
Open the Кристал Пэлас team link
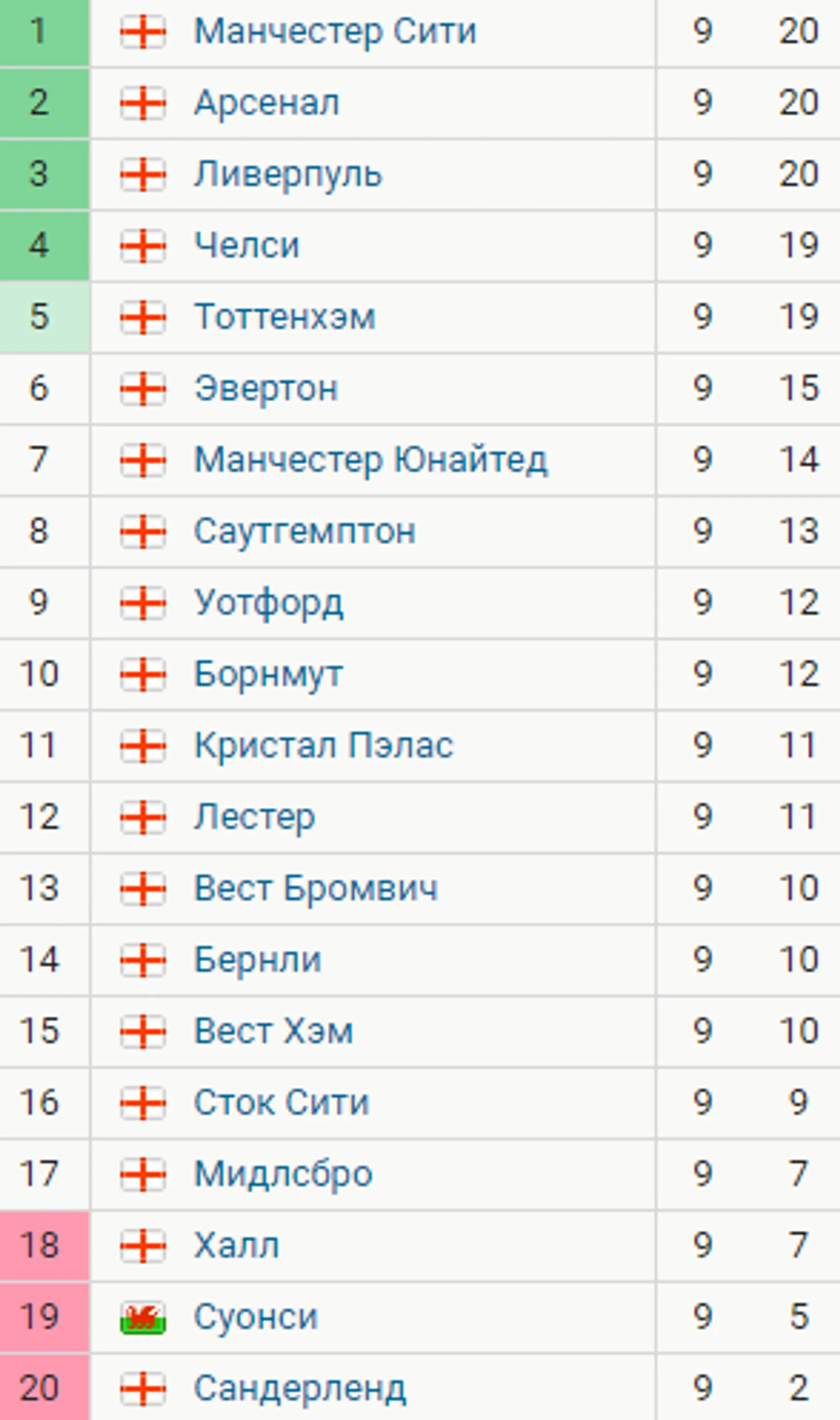pos(324,746)
